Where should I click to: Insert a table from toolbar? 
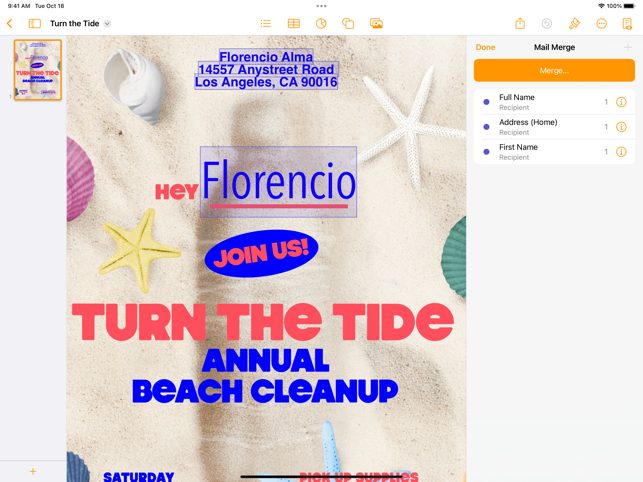pos(294,23)
